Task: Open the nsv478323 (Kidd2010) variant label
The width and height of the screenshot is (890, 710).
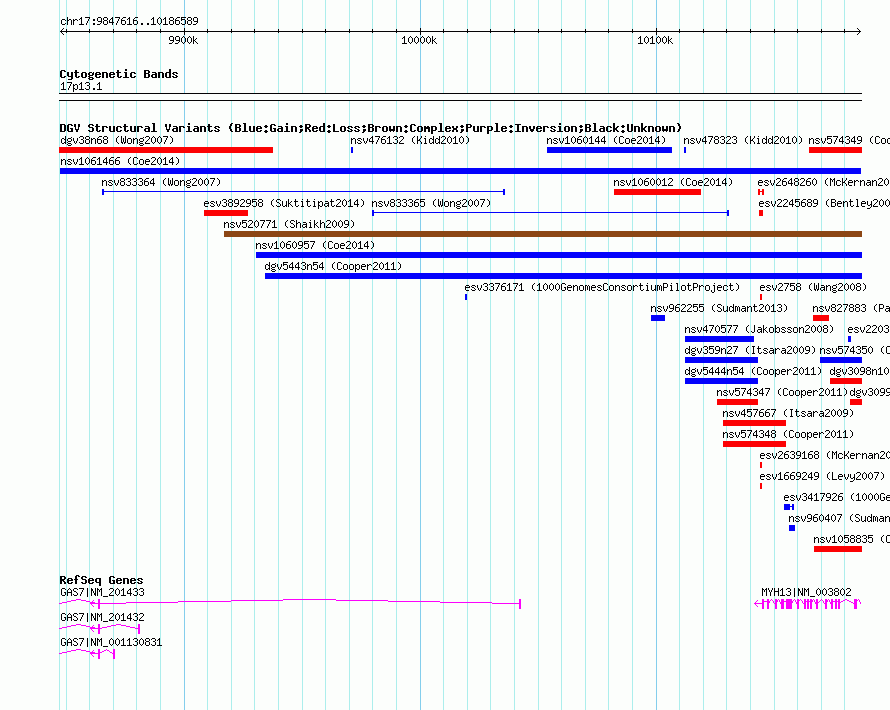Action: 743,140
